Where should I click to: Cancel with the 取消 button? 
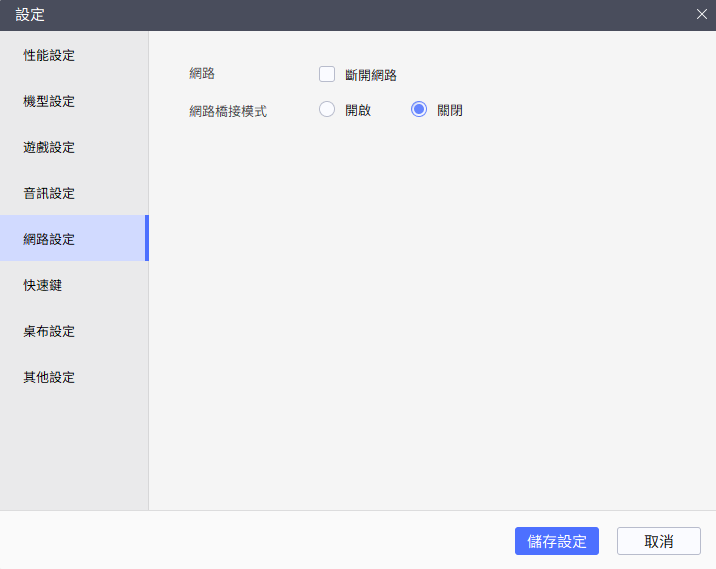pyautogui.click(x=658, y=541)
